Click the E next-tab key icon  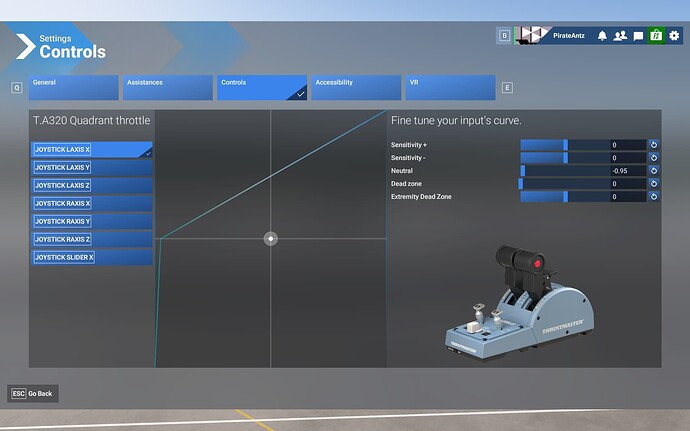507,88
